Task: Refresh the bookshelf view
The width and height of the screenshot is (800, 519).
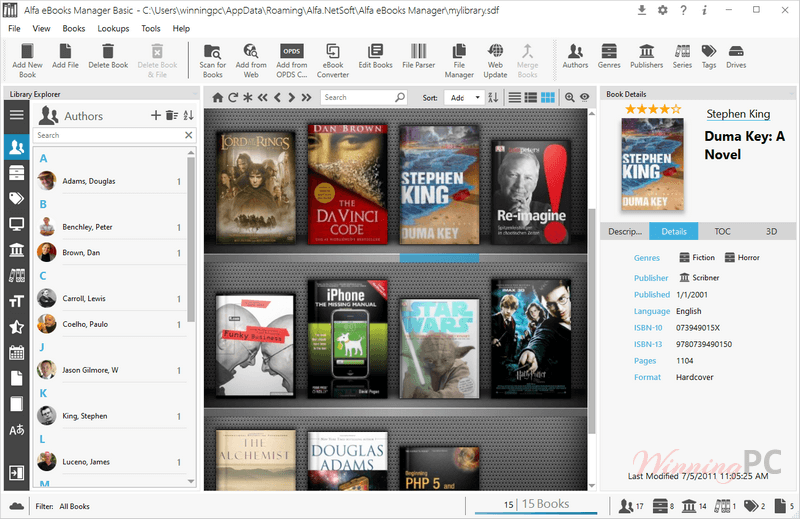Action: tap(233, 97)
